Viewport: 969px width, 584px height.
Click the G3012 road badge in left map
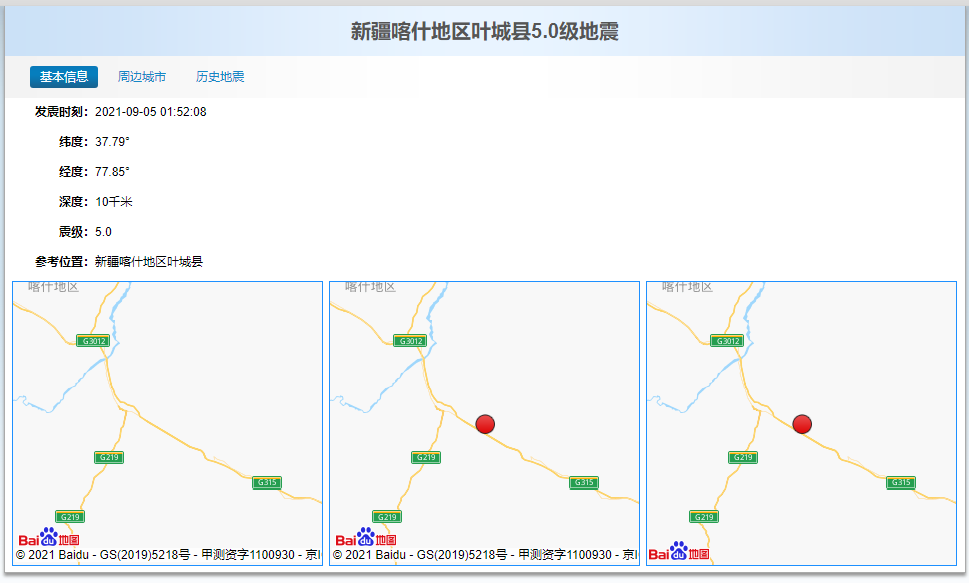coord(93,341)
